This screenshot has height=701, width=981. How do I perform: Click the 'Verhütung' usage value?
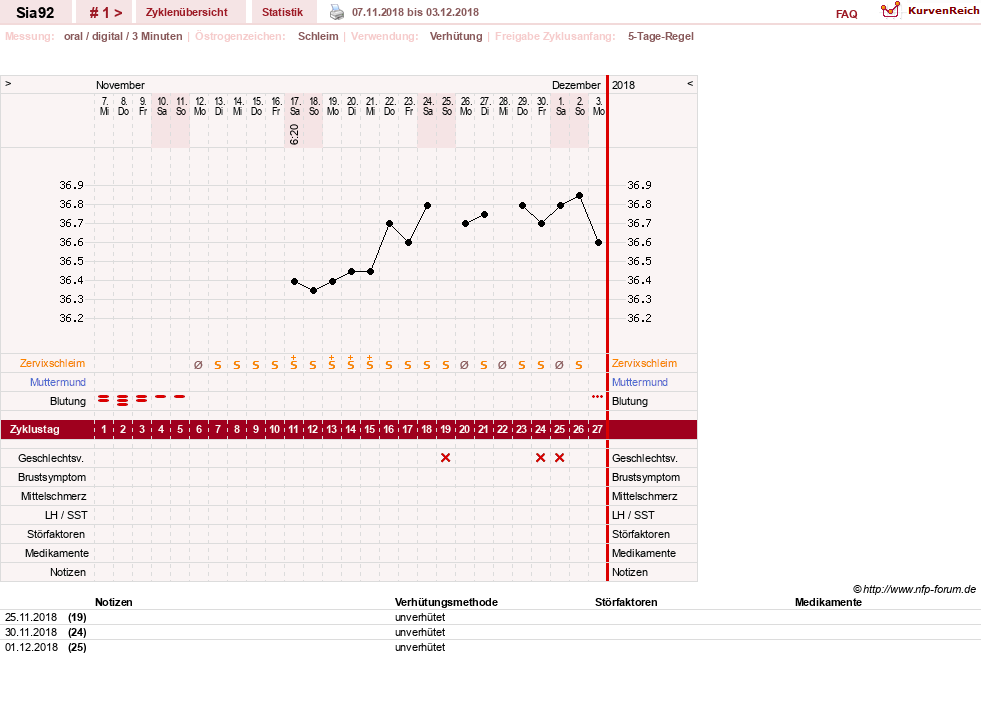pyautogui.click(x=456, y=36)
